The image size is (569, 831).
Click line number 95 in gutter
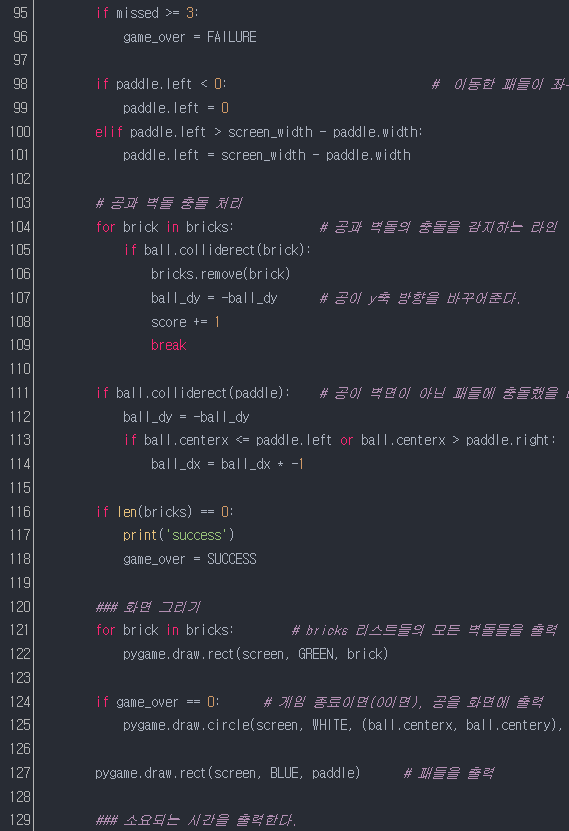point(20,13)
